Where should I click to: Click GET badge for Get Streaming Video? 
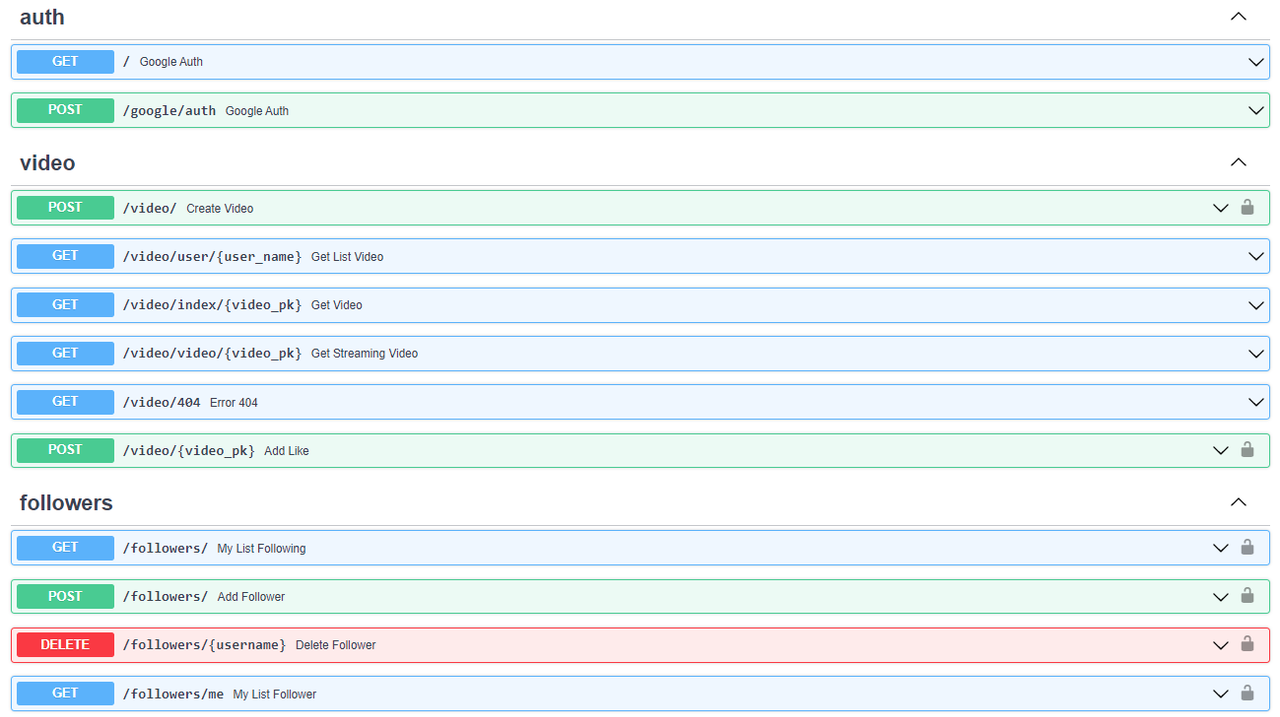65,353
